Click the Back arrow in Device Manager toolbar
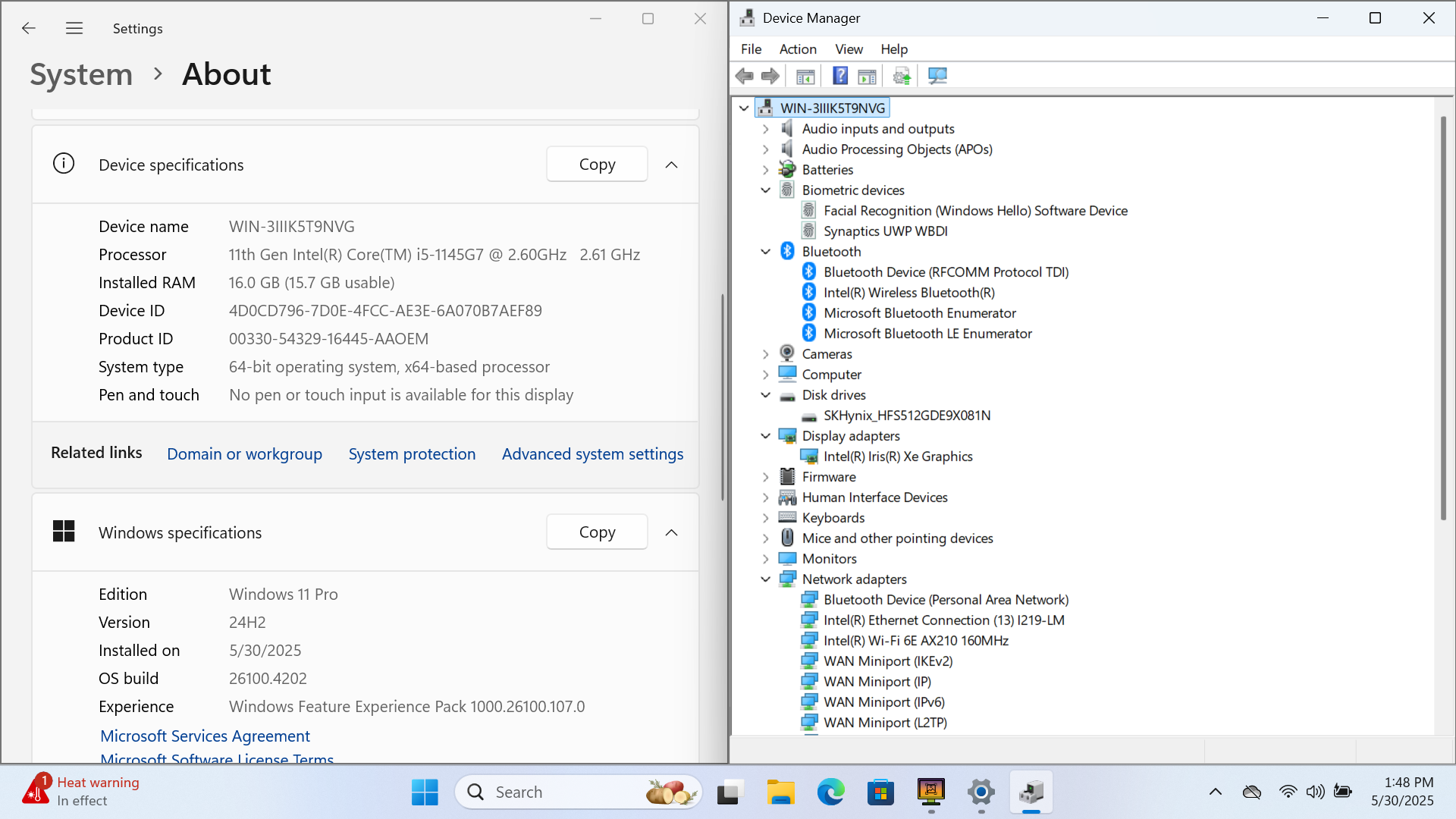The width and height of the screenshot is (1456, 819). tap(745, 76)
